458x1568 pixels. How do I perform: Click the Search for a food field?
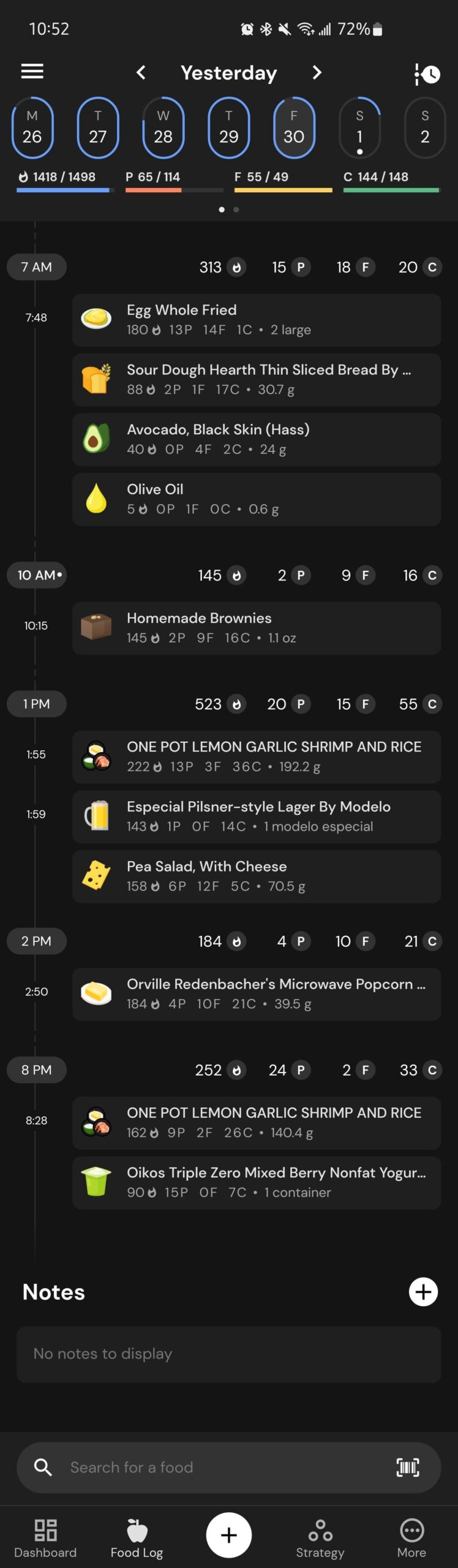pyautogui.click(x=229, y=1467)
